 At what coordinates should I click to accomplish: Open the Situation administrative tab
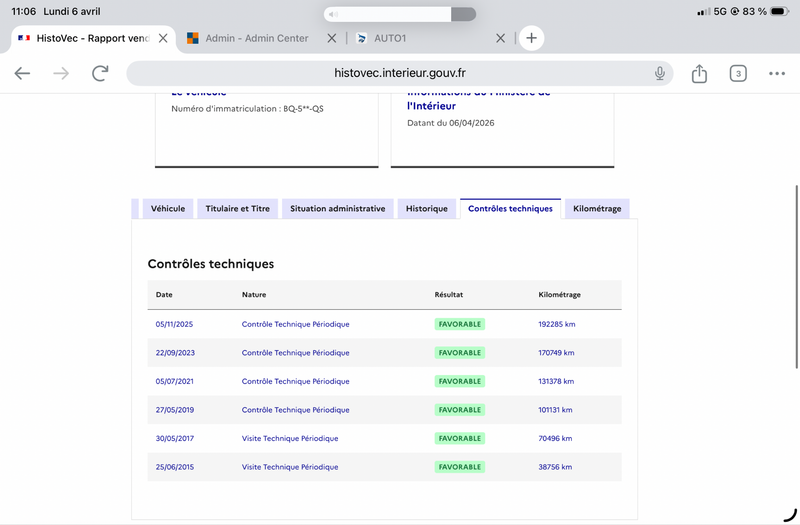click(337, 209)
